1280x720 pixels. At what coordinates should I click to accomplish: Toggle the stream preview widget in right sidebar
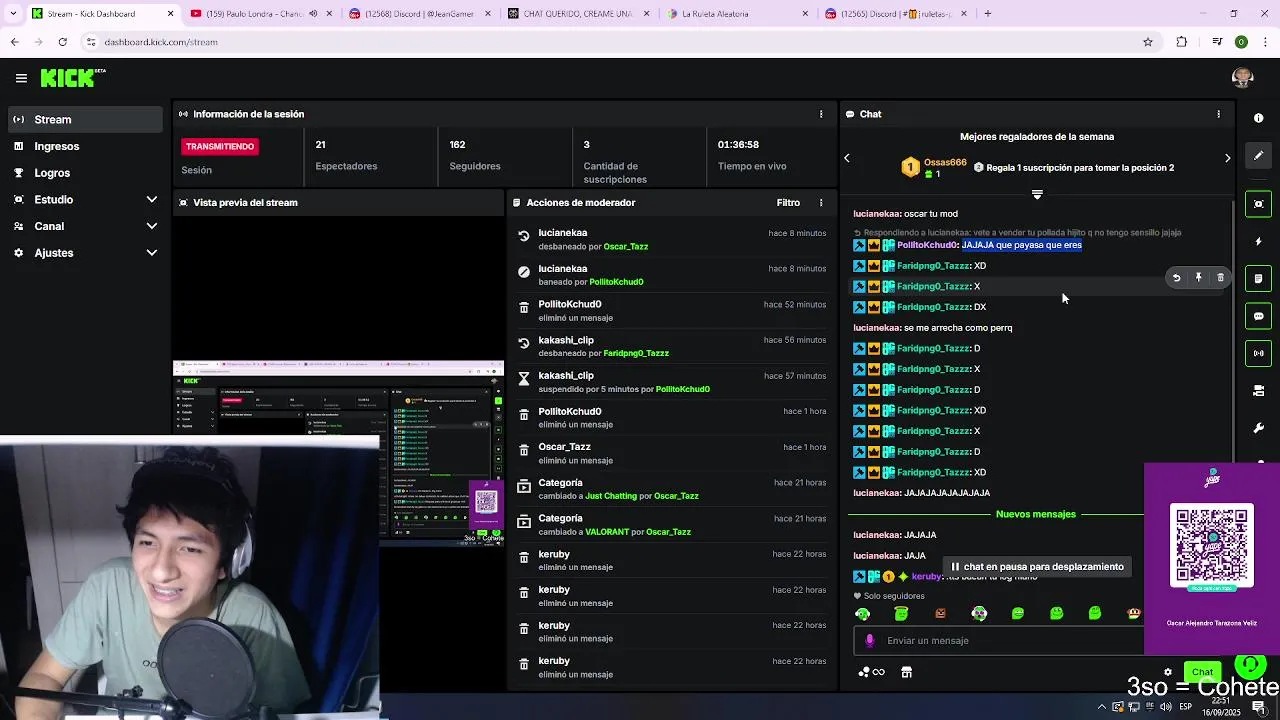pyautogui.click(x=1258, y=204)
